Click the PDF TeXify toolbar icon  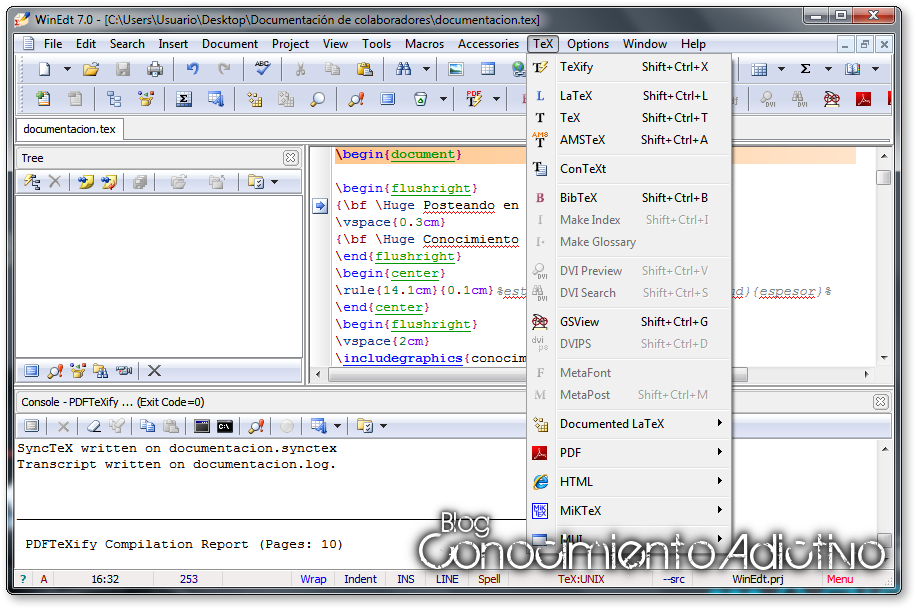474,99
